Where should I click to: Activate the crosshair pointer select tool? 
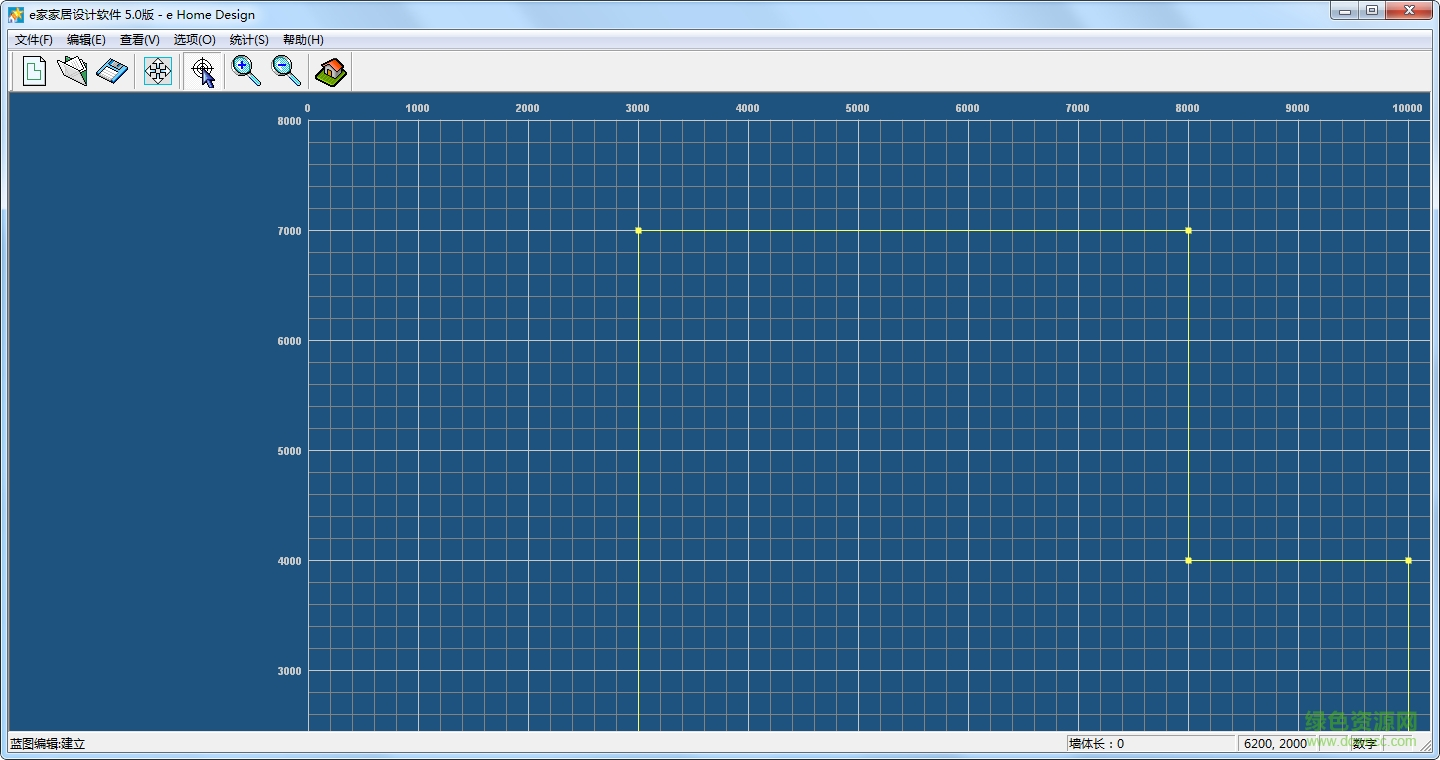[203, 71]
